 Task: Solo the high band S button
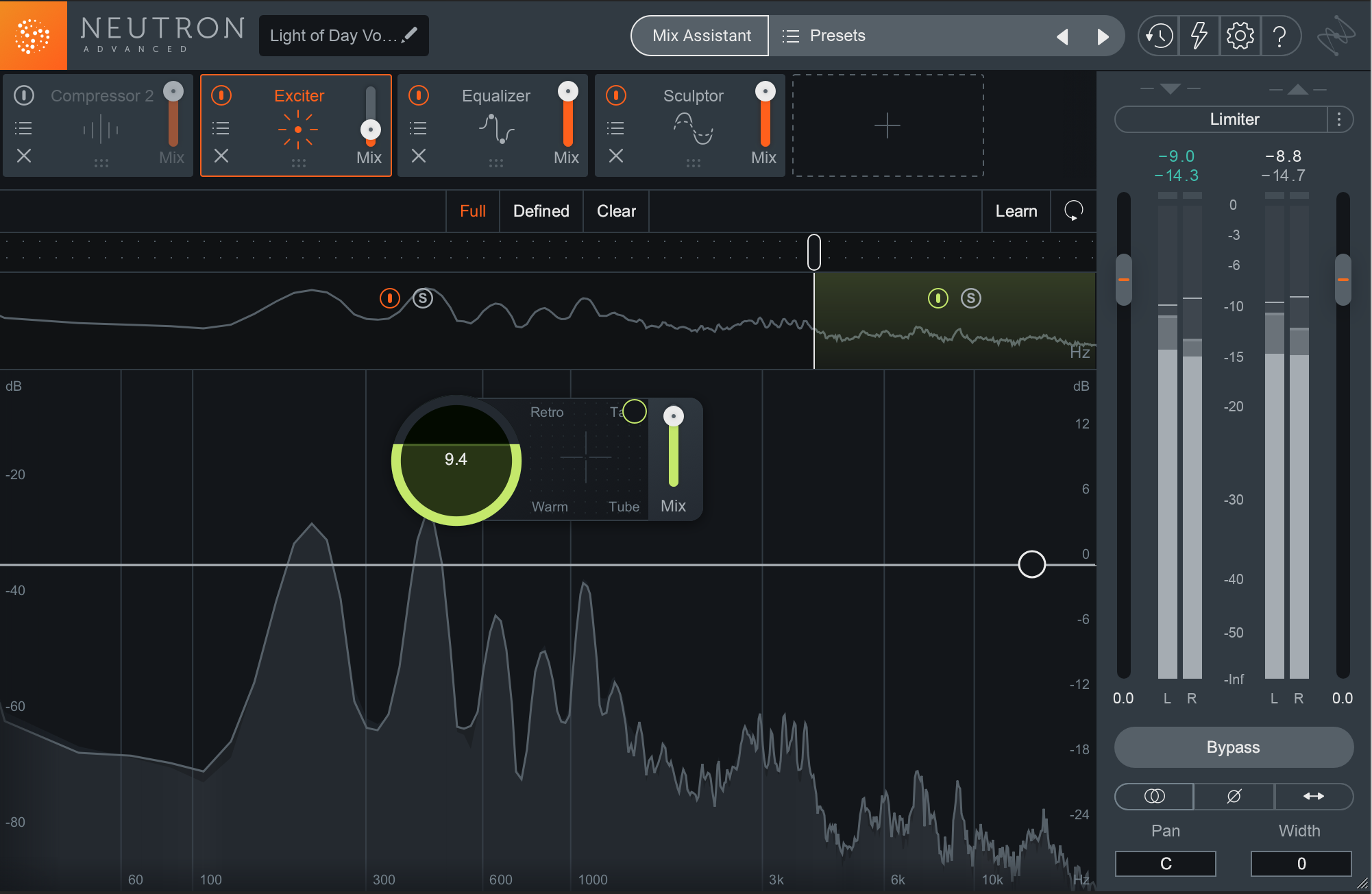(x=971, y=298)
